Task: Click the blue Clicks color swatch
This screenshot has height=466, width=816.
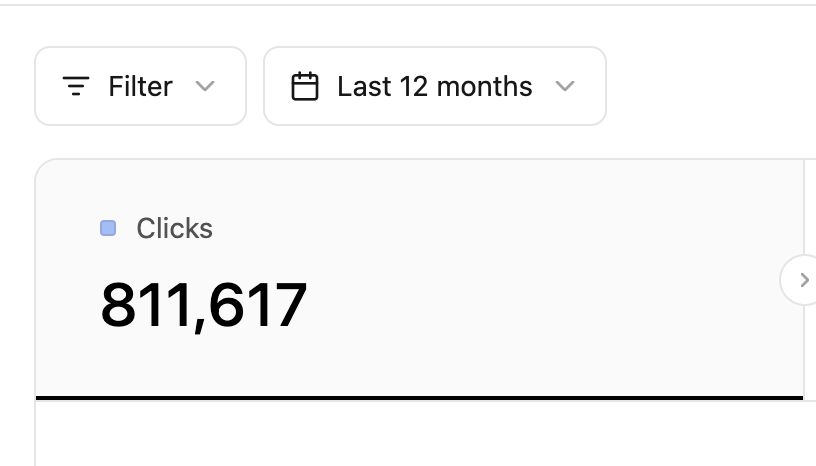Action: pos(108,228)
